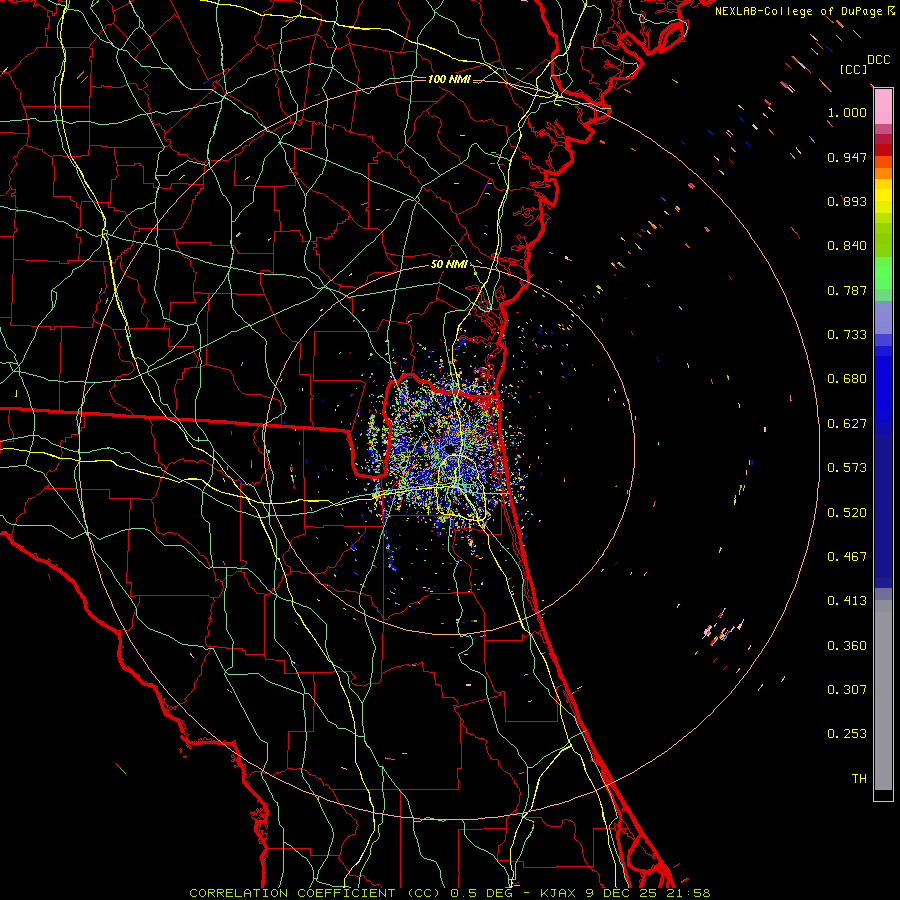The height and width of the screenshot is (900, 900).
Task: Pick the bright blue segment of the color bar
Action: [883, 389]
